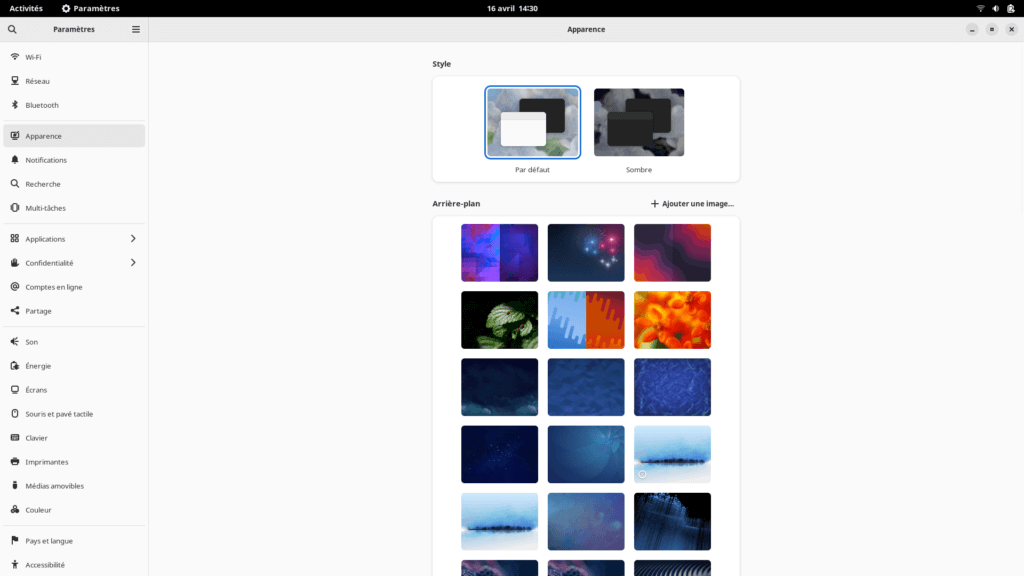Click the search icon in Paramètres sidebar
Viewport: 1024px width, 576px height.
pyautogui.click(x=12, y=29)
